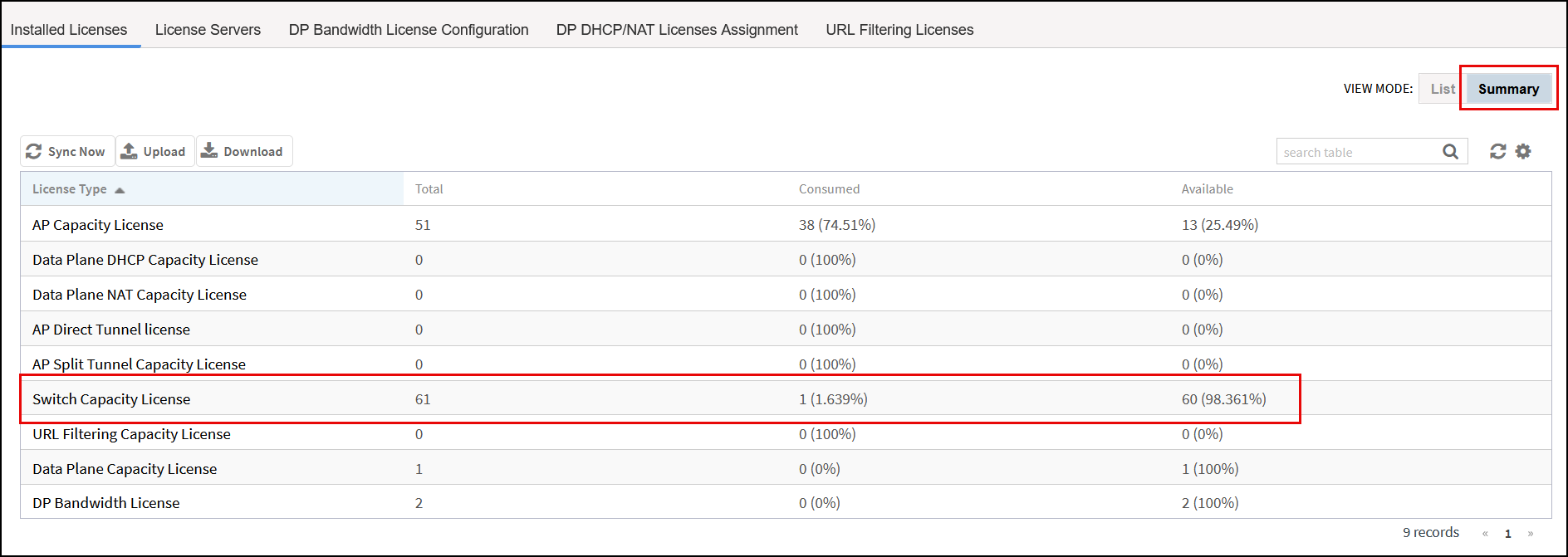Click Switch Capacity total value 61
The image size is (1568, 557).
(423, 399)
